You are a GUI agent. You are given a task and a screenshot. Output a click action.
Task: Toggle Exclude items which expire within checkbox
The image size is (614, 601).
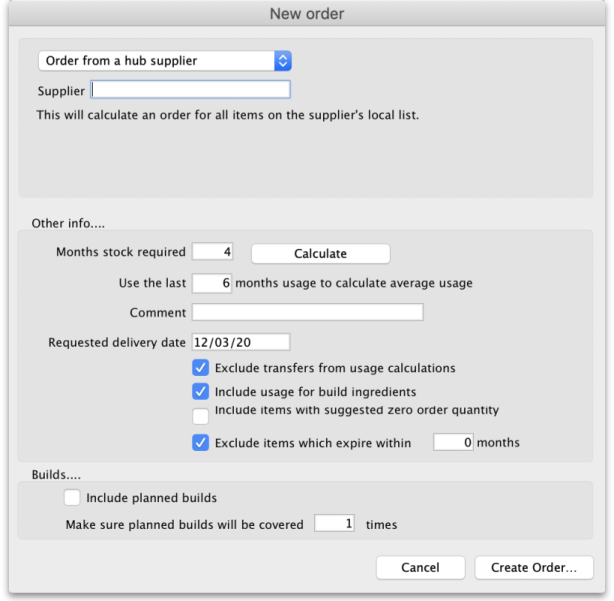(x=201, y=442)
